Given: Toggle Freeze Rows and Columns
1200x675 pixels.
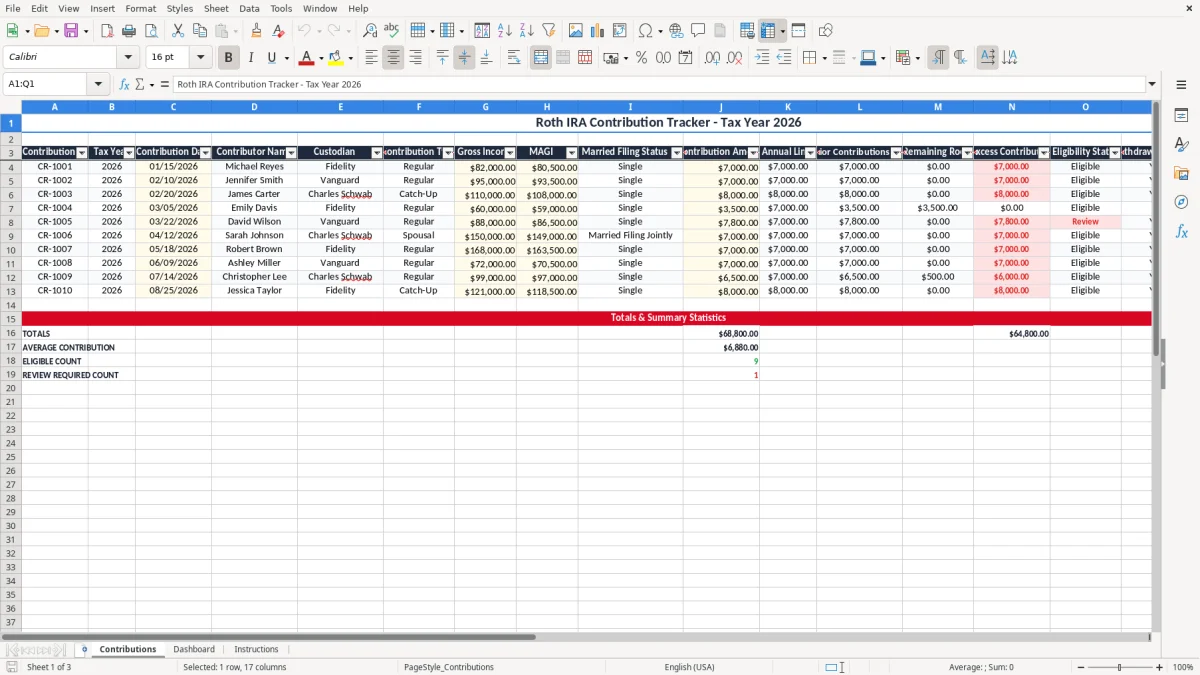Looking at the screenshot, I should 767,31.
